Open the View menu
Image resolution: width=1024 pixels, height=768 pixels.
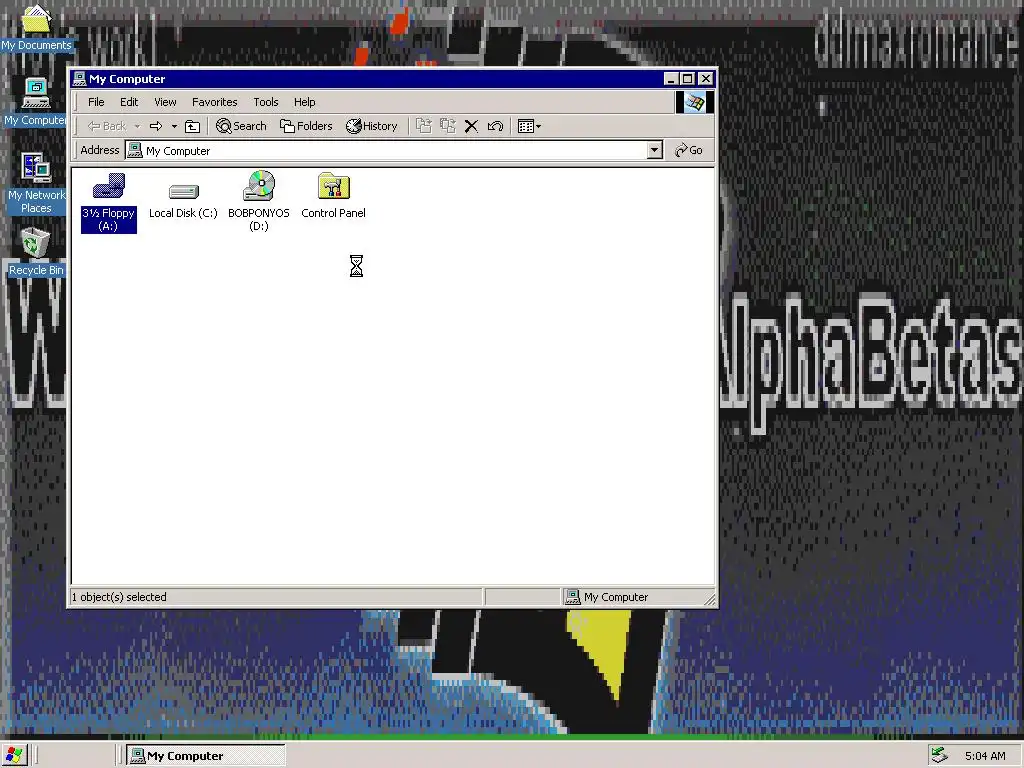tap(165, 102)
